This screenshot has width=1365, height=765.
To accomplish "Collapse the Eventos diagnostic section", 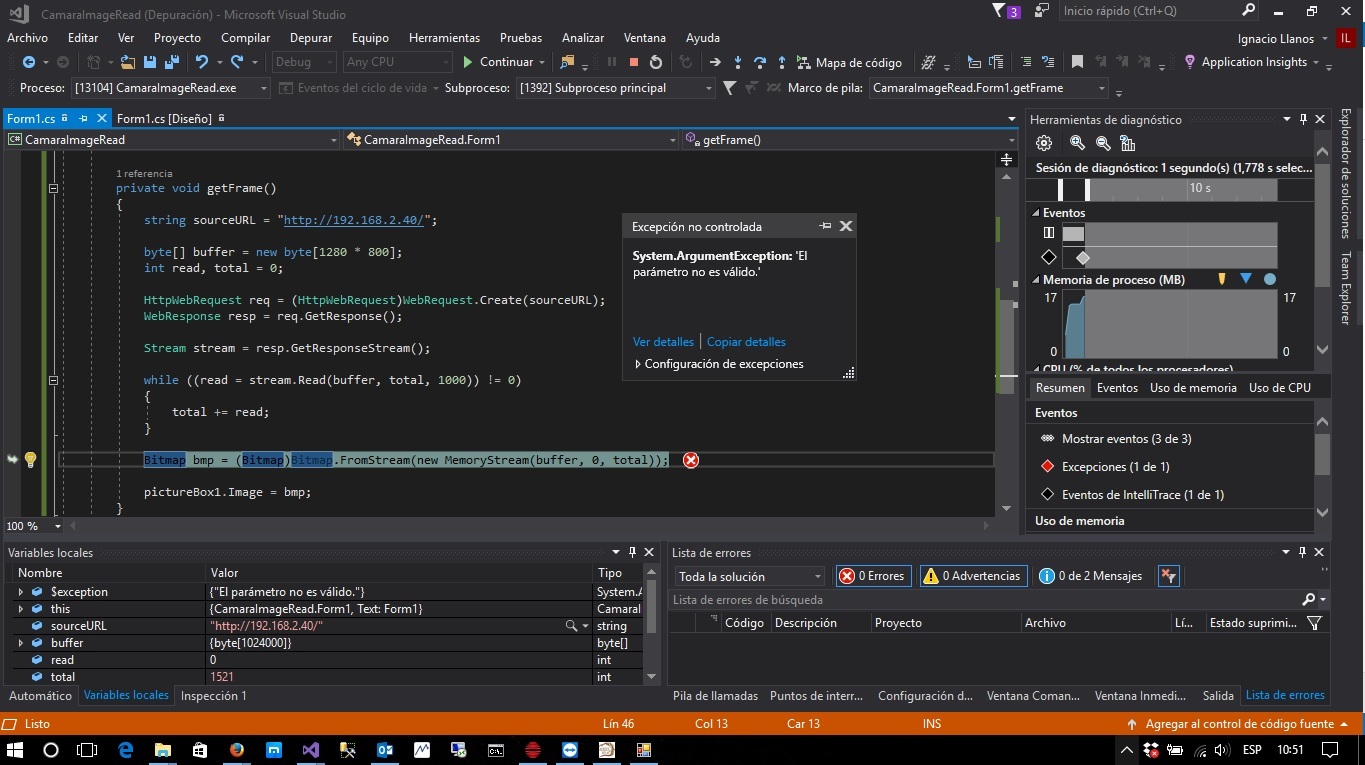I will (x=1036, y=213).
